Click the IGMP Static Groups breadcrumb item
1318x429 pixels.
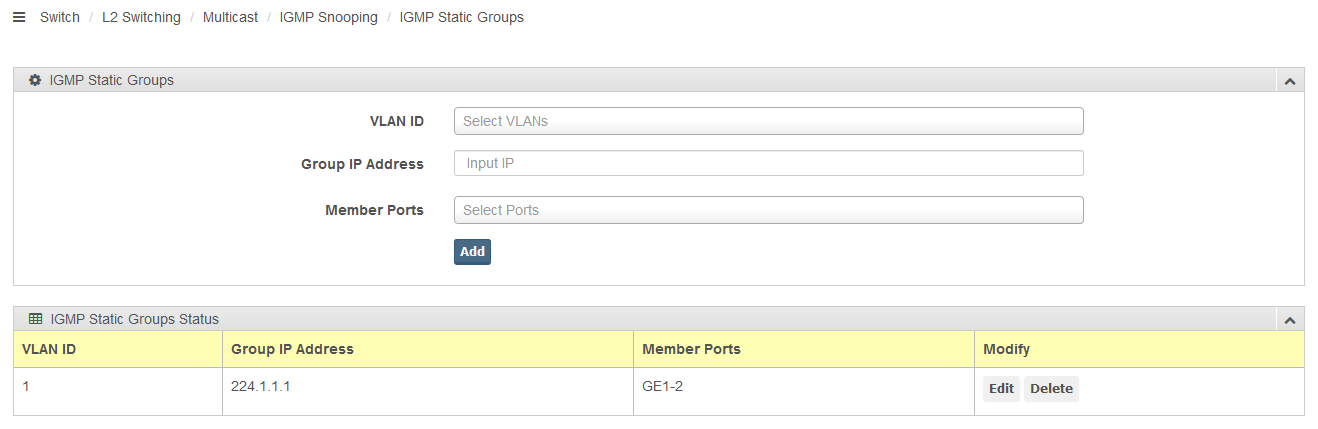461,18
